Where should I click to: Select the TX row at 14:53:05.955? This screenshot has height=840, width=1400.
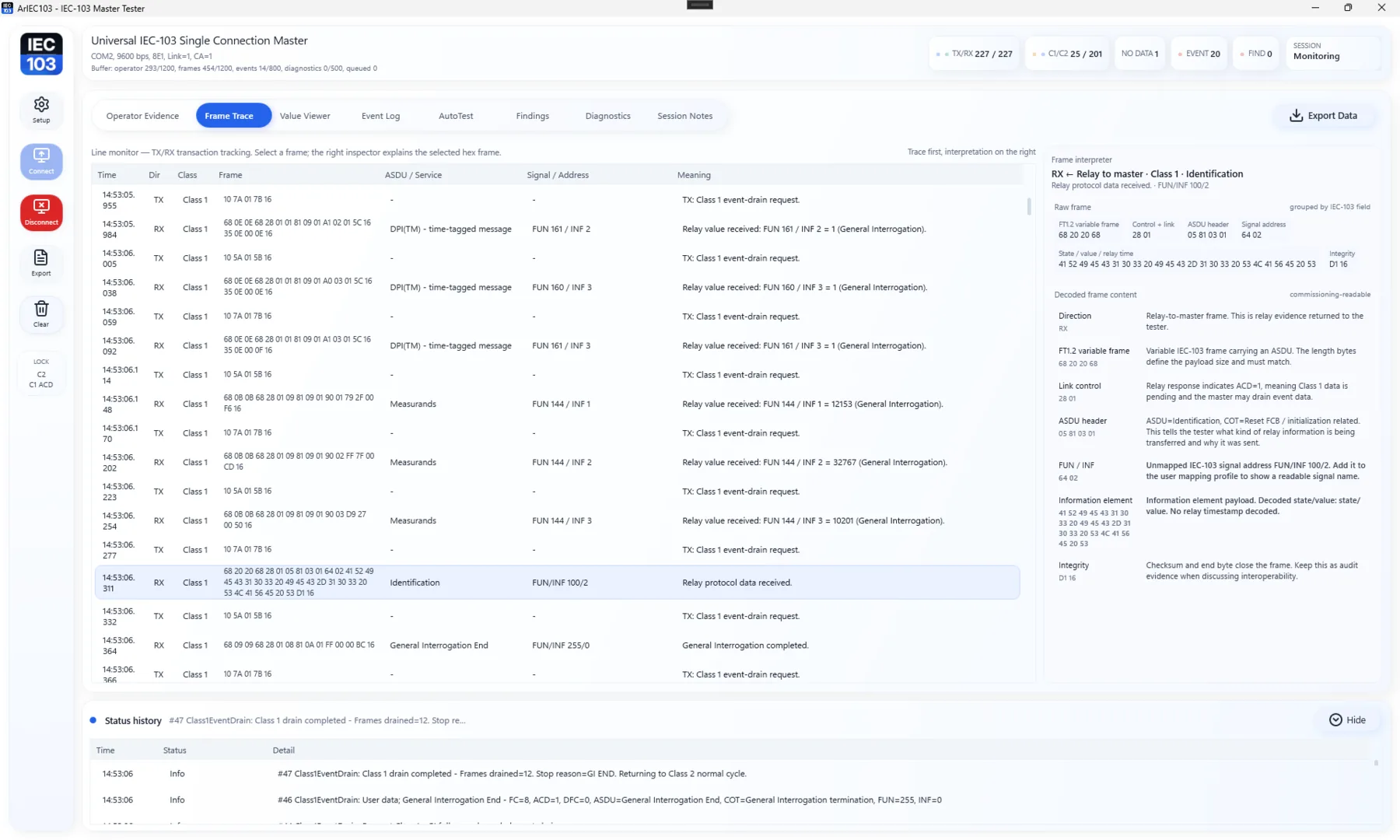557,200
